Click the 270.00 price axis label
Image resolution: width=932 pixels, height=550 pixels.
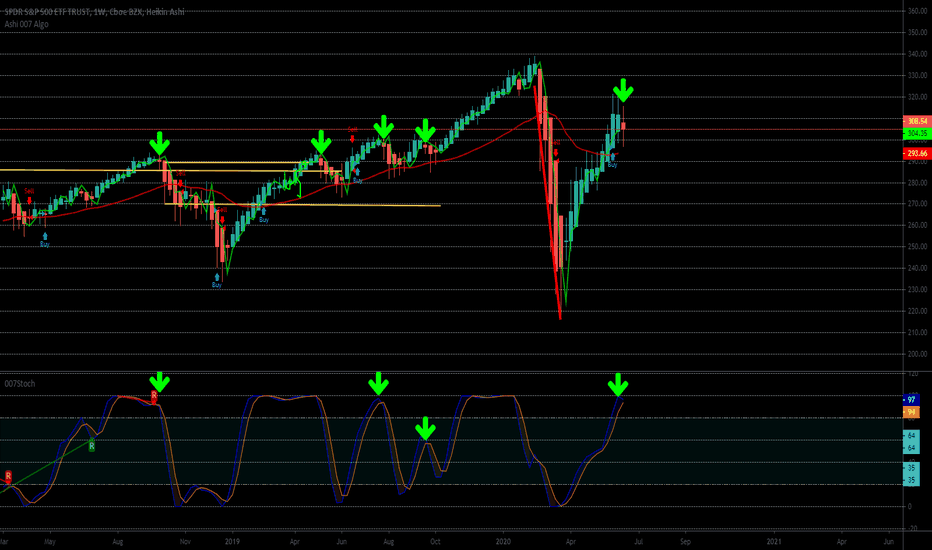918,203
